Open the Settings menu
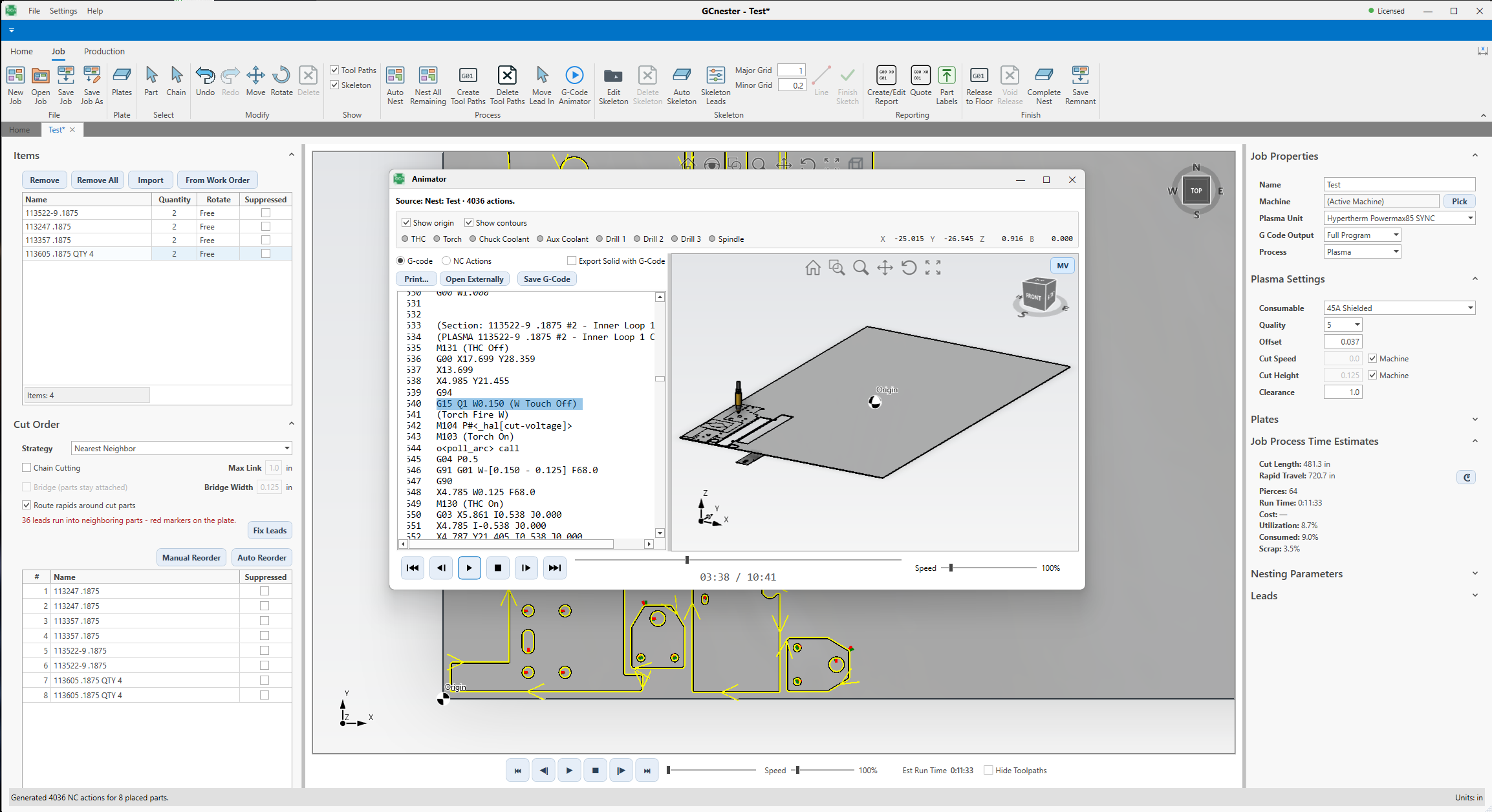This screenshot has height=812, width=1492. [x=63, y=11]
